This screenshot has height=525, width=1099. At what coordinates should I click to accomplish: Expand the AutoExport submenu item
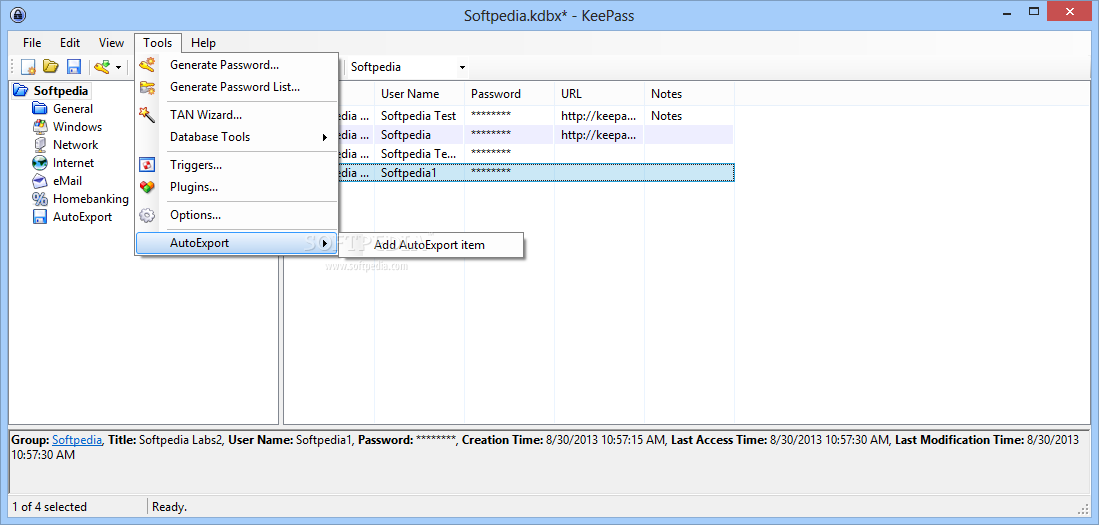237,243
